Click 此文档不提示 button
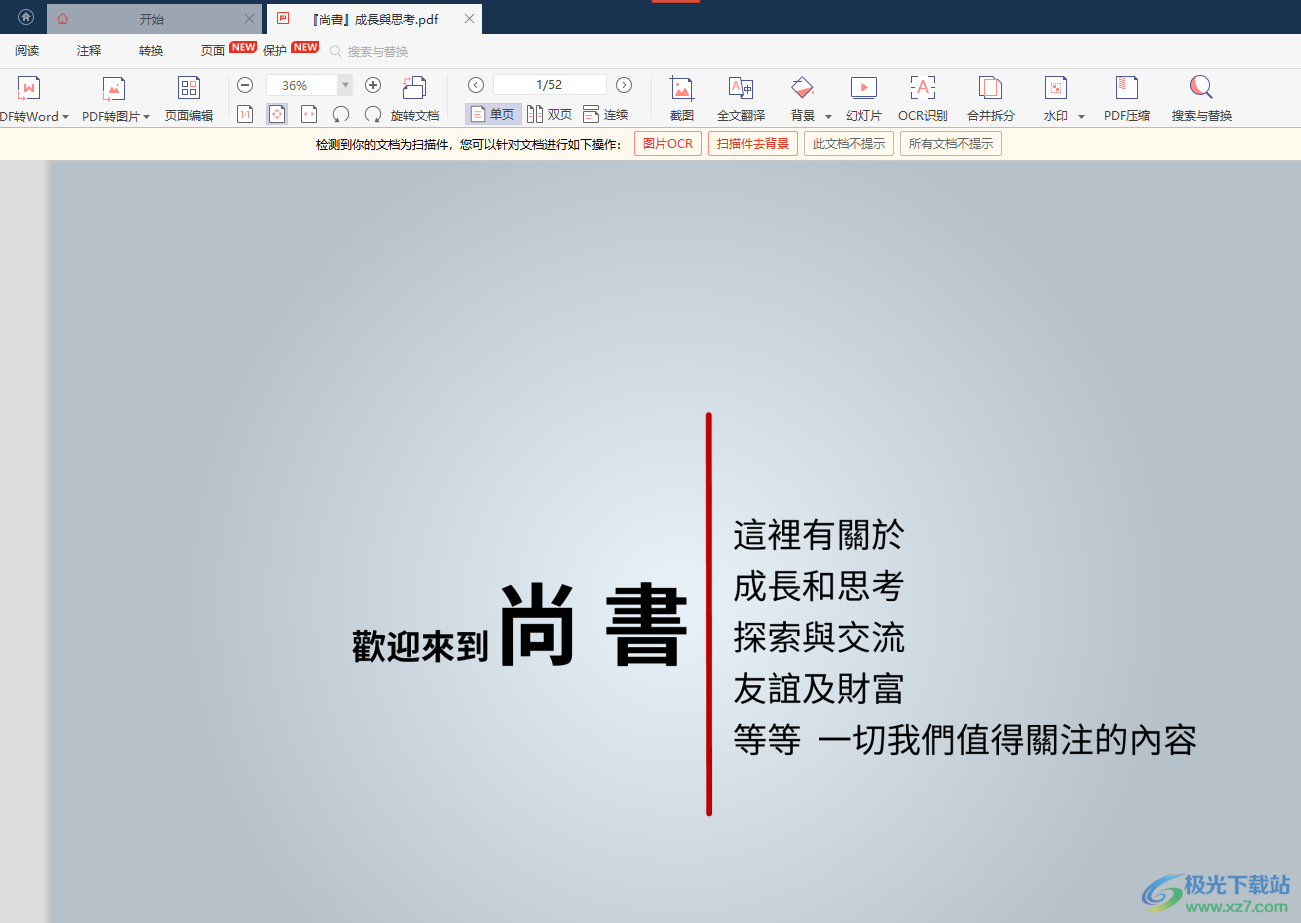This screenshot has height=923, width=1301. [x=849, y=144]
